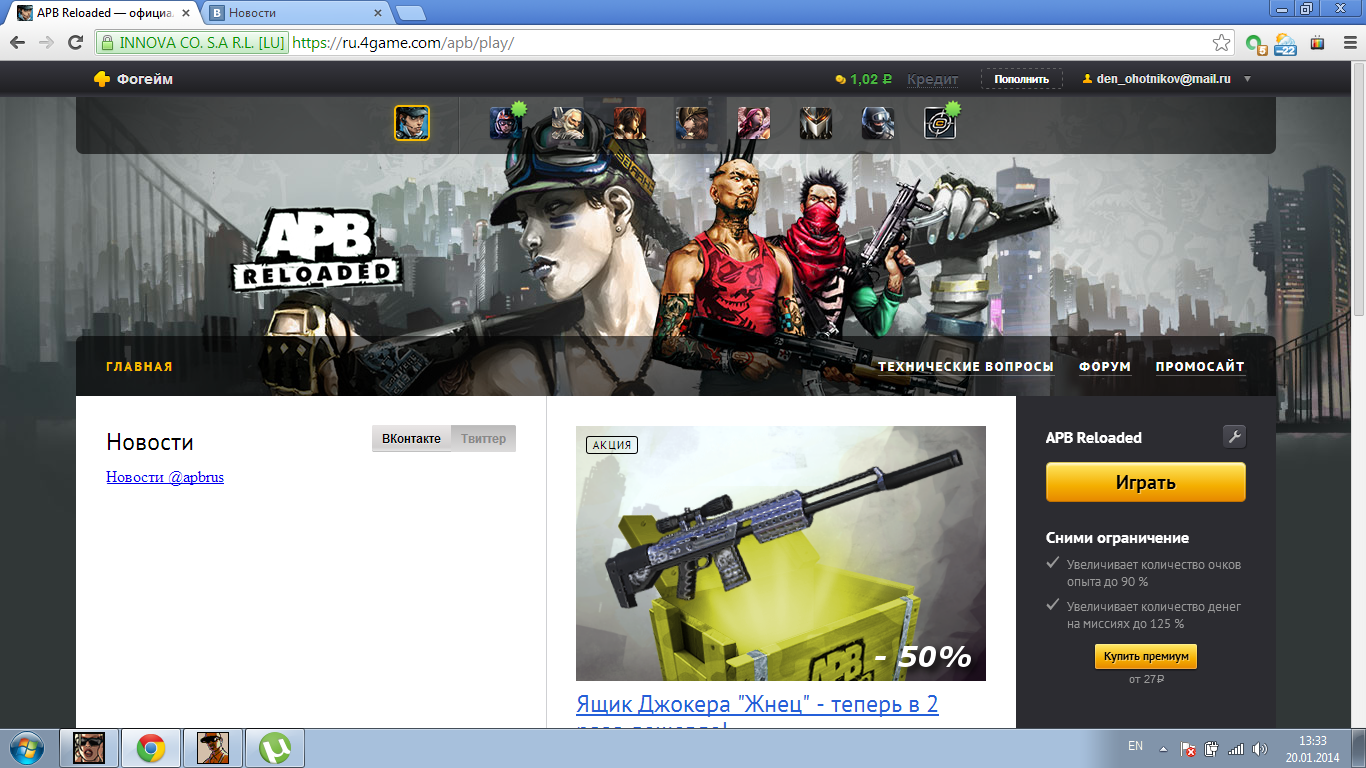Bookmark this page with the star icon

pos(1221,43)
